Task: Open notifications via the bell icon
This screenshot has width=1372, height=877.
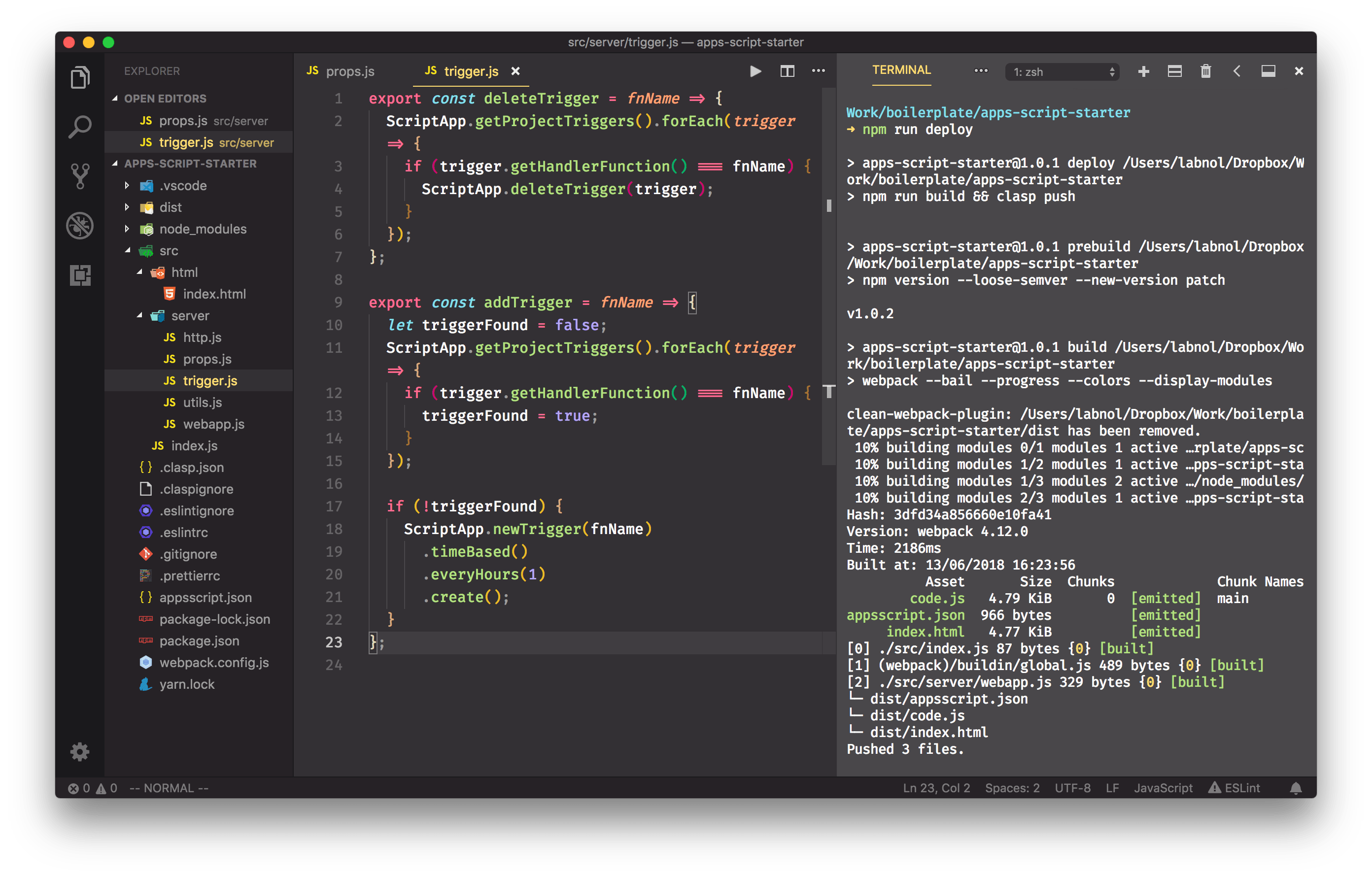Action: [x=1296, y=788]
